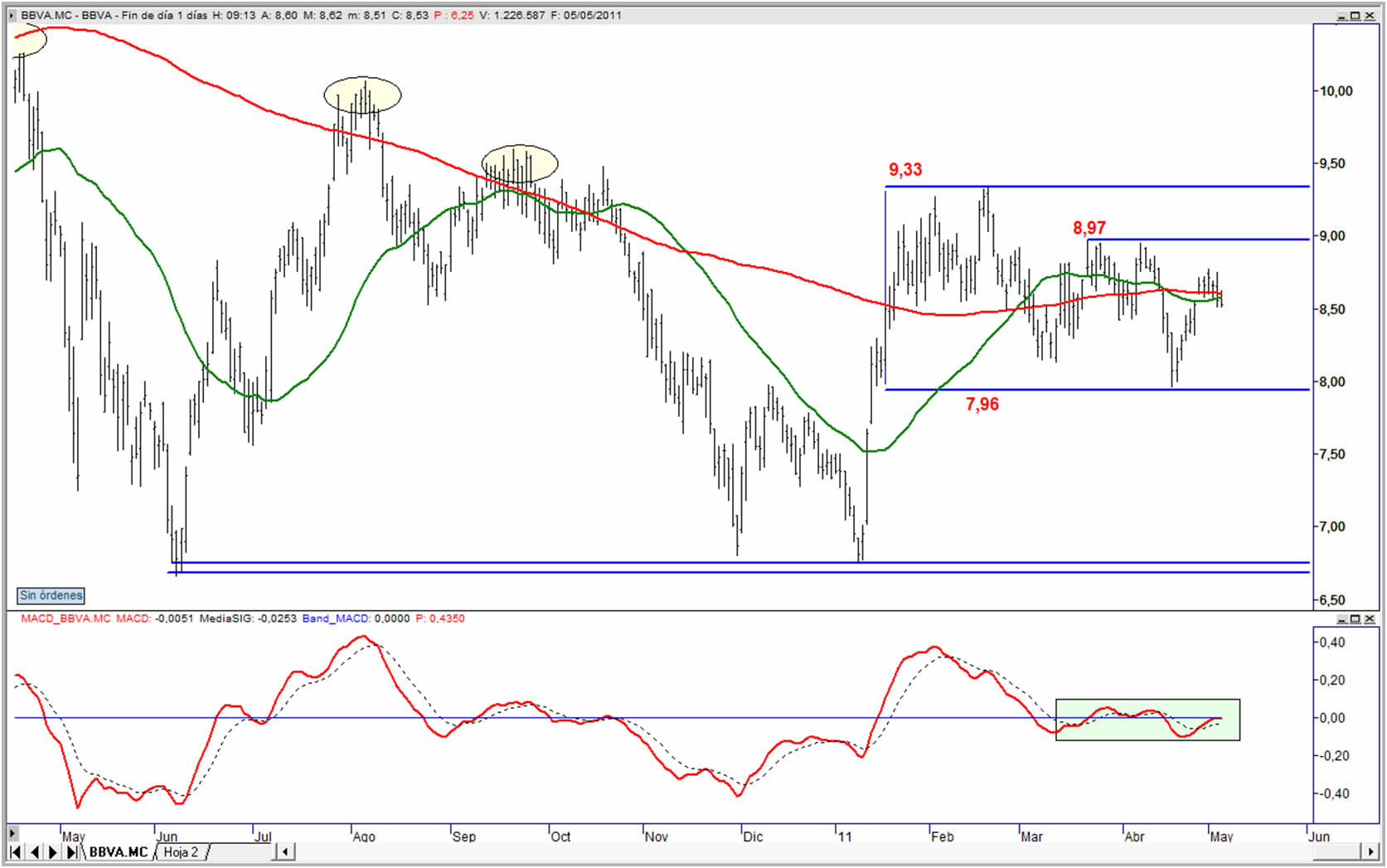Click the 9,50 price axis label

[x=1332, y=164]
